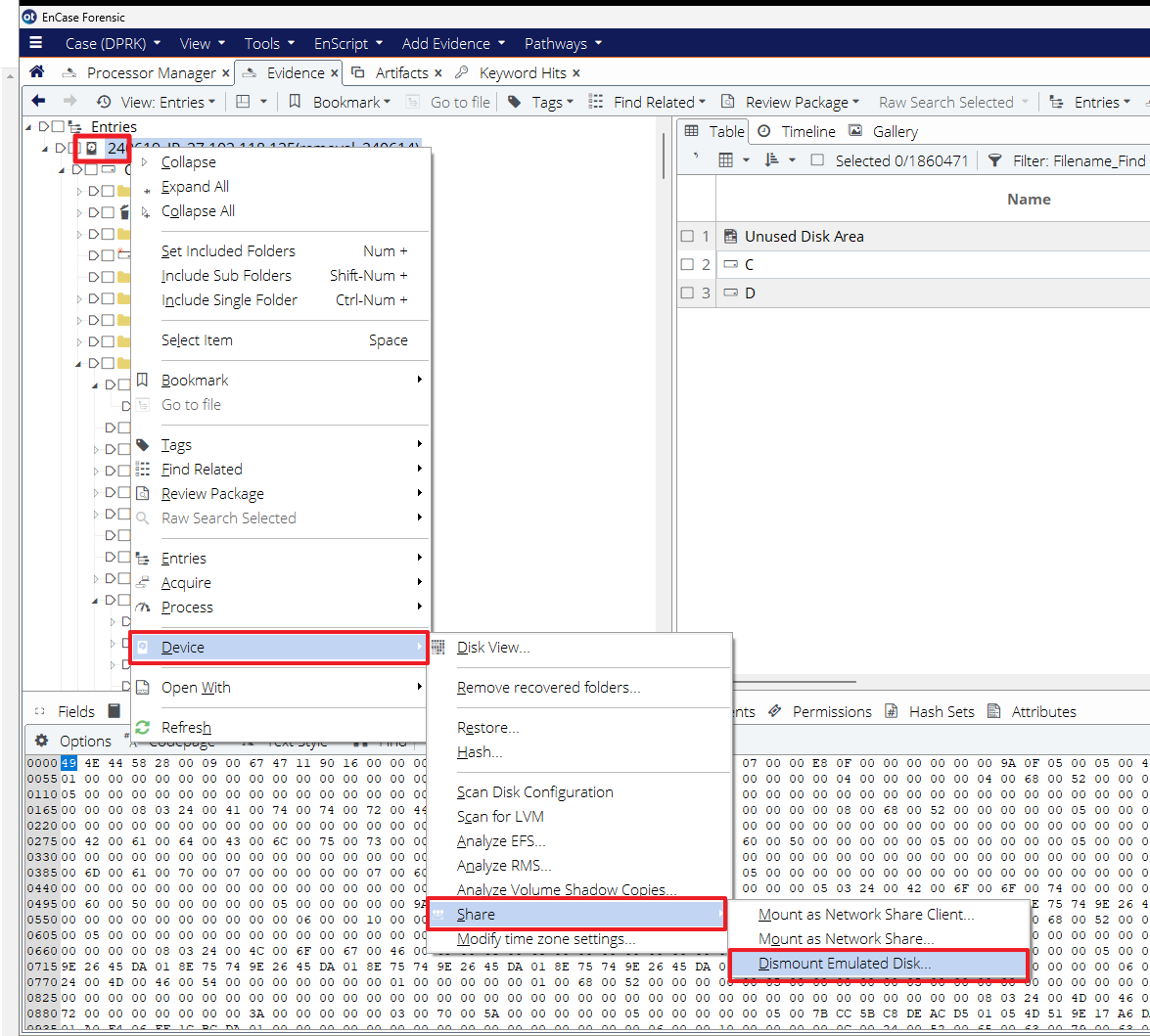Select Device in the context menu
Image resolution: width=1150 pixels, height=1036 pixels.
(279, 648)
